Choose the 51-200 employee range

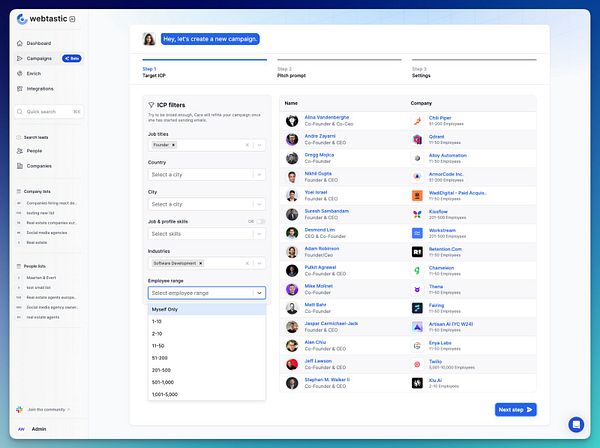click(207, 358)
